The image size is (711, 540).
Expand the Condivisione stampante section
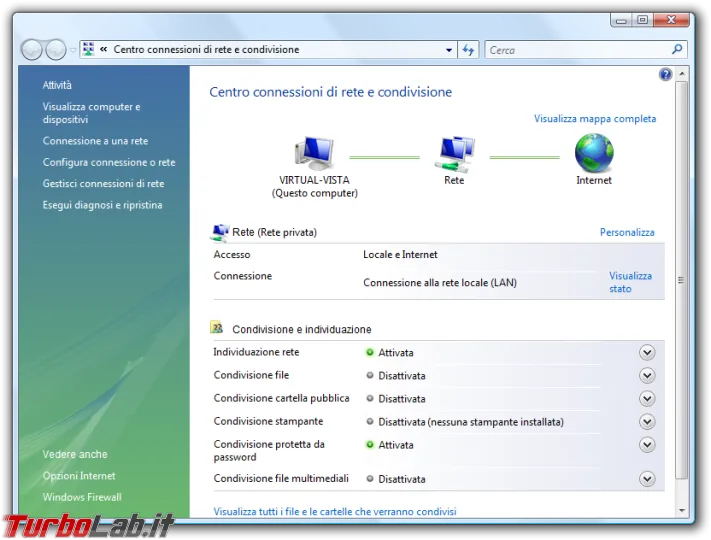pyautogui.click(x=647, y=422)
